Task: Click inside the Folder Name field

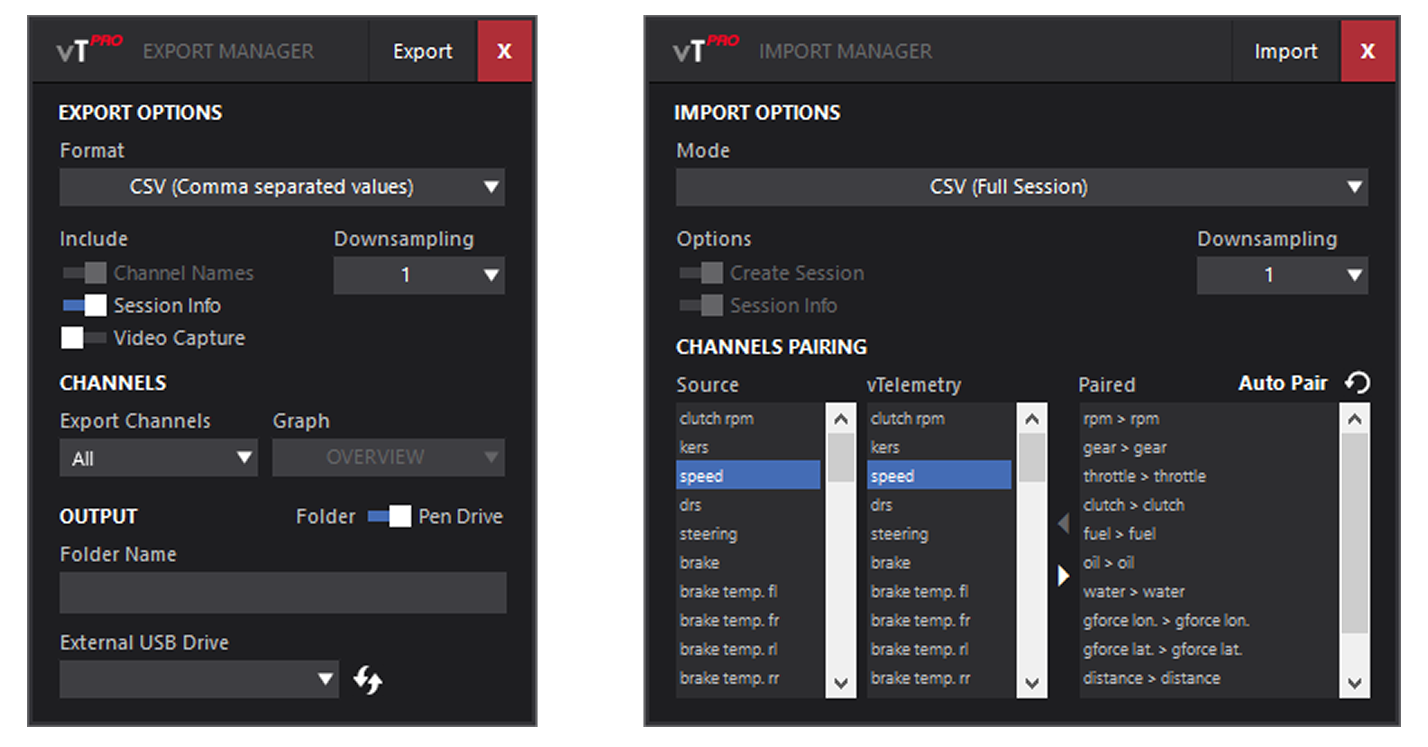Action: [282, 593]
